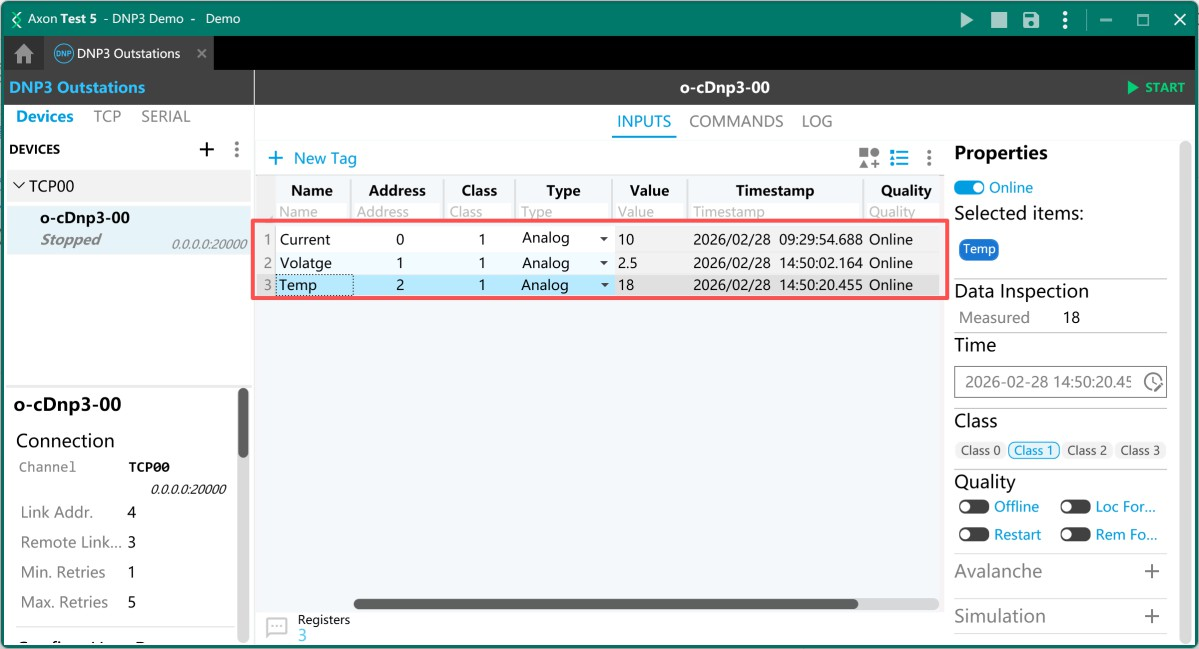
Task: Toggle the Online switch in Properties
Action: coord(969,188)
